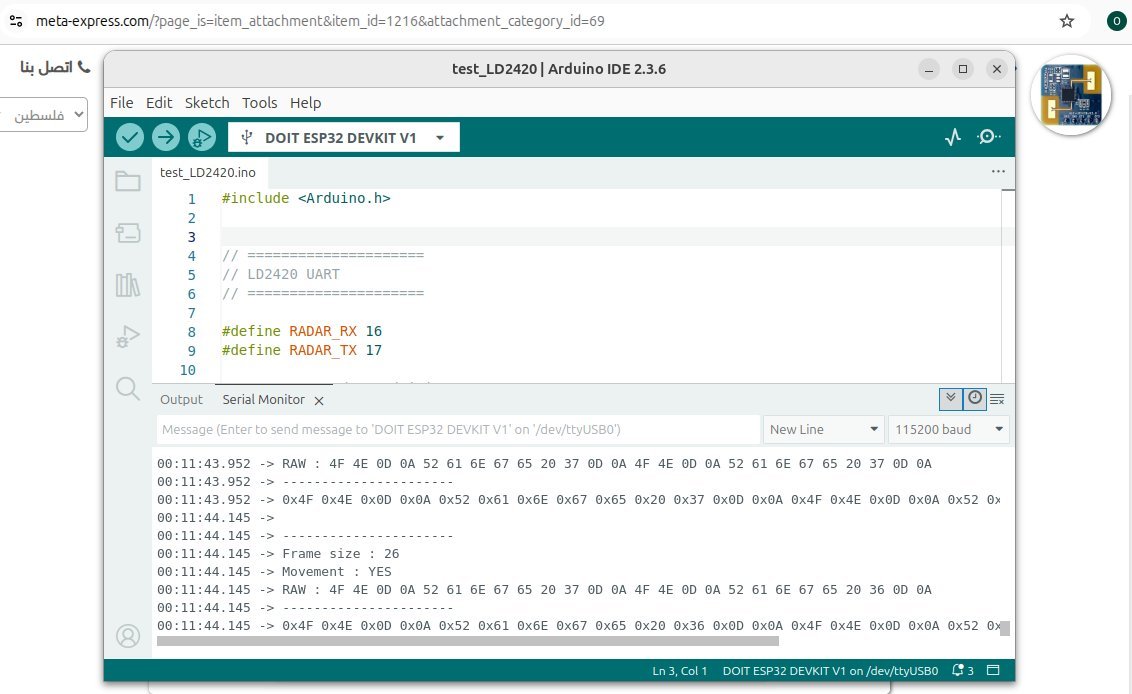The image size is (1132, 694).
Task: Clear the Serial Monitor output
Action: (x=998, y=399)
